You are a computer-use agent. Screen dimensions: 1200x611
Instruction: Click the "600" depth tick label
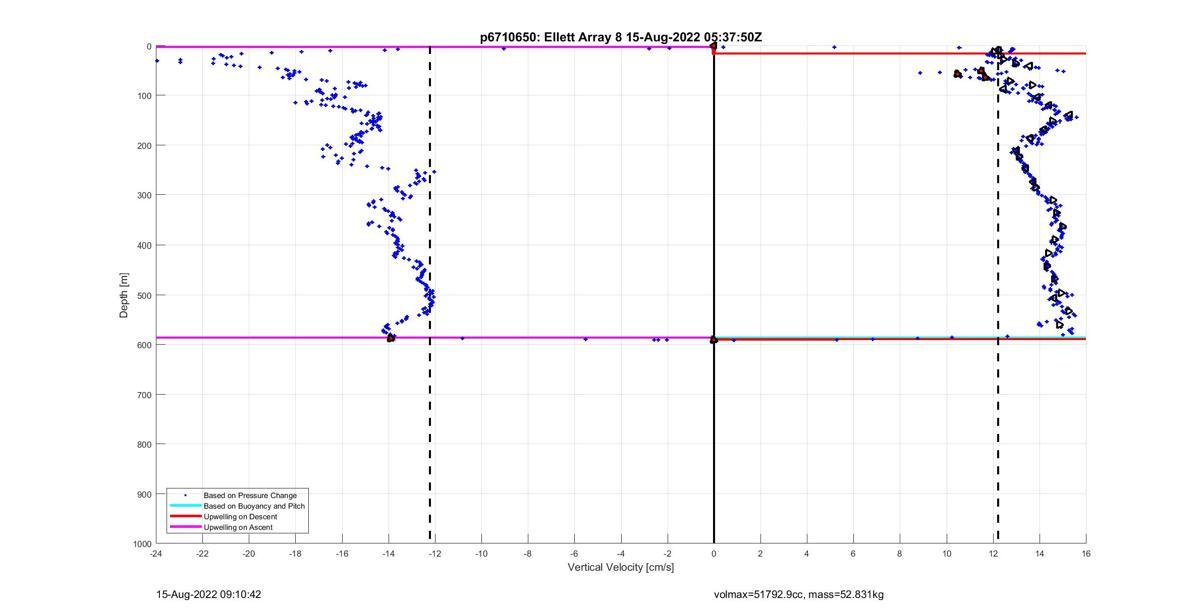pyautogui.click(x=144, y=345)
